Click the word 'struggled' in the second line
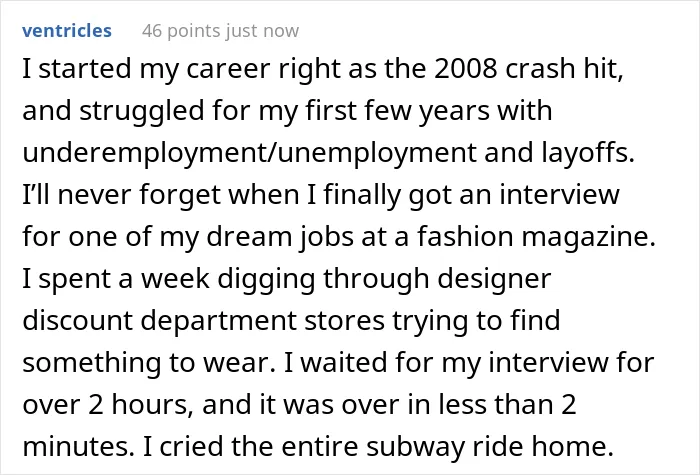The height and width of the screenshot is (475, 700). coord(142,111)
